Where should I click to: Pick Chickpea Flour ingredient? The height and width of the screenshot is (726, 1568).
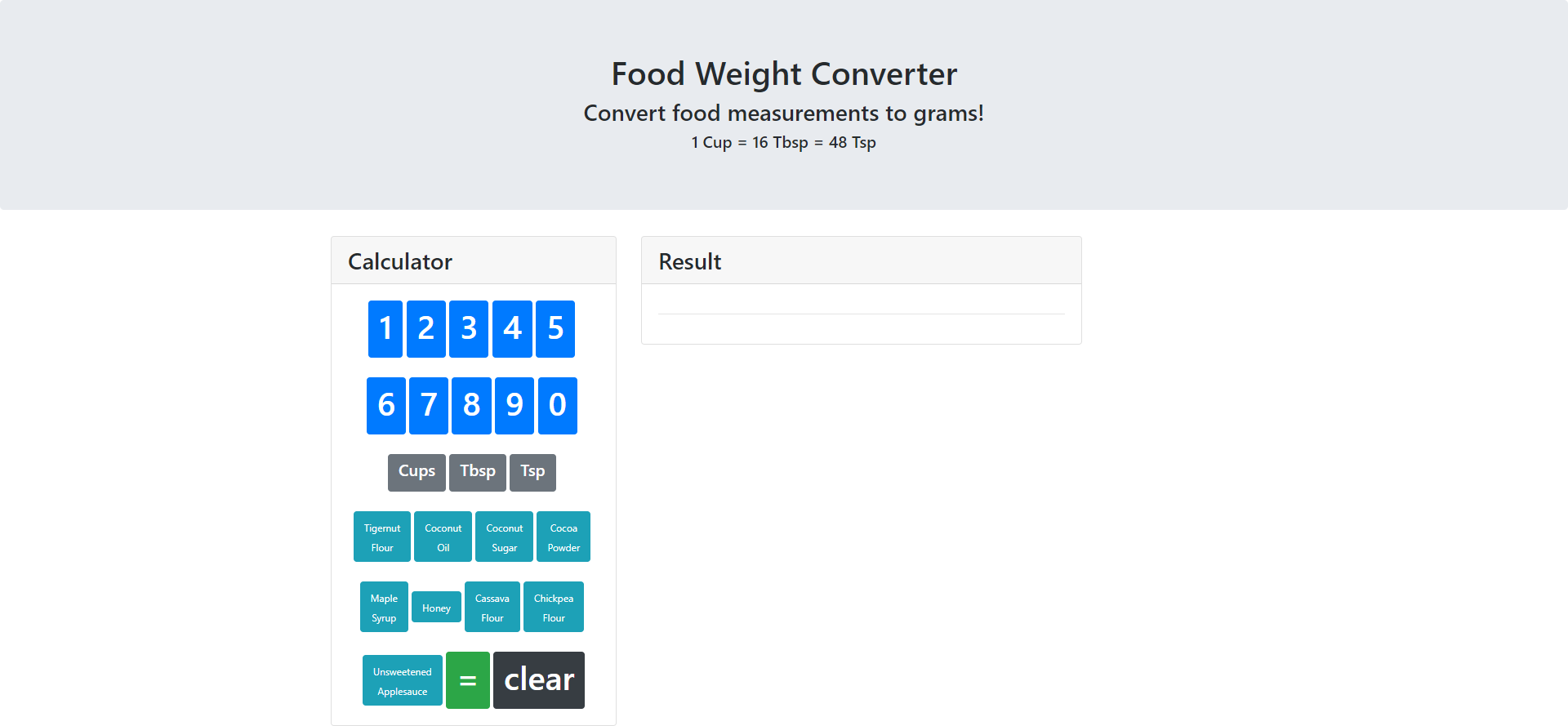pyautogui.click(x=554, y=607)
